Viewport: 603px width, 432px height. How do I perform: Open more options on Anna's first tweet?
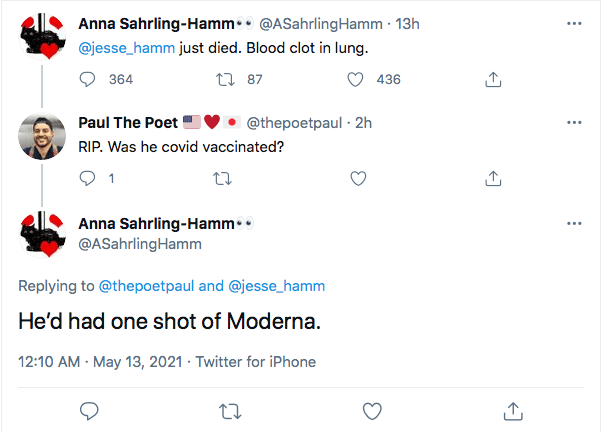point(574,22)
